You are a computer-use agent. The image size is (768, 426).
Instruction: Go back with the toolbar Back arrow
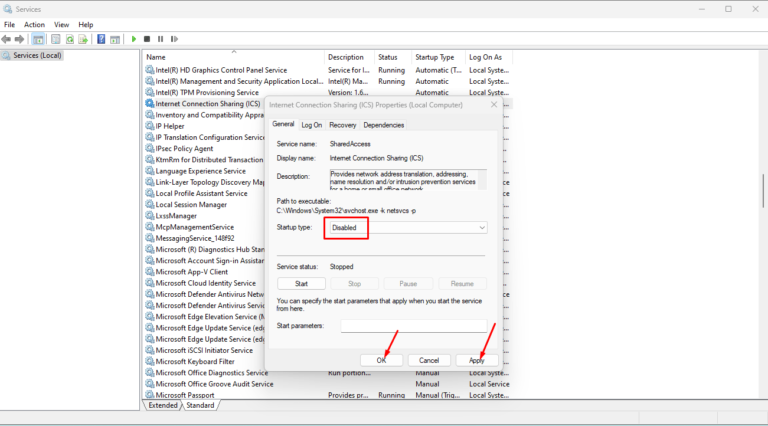6,39
